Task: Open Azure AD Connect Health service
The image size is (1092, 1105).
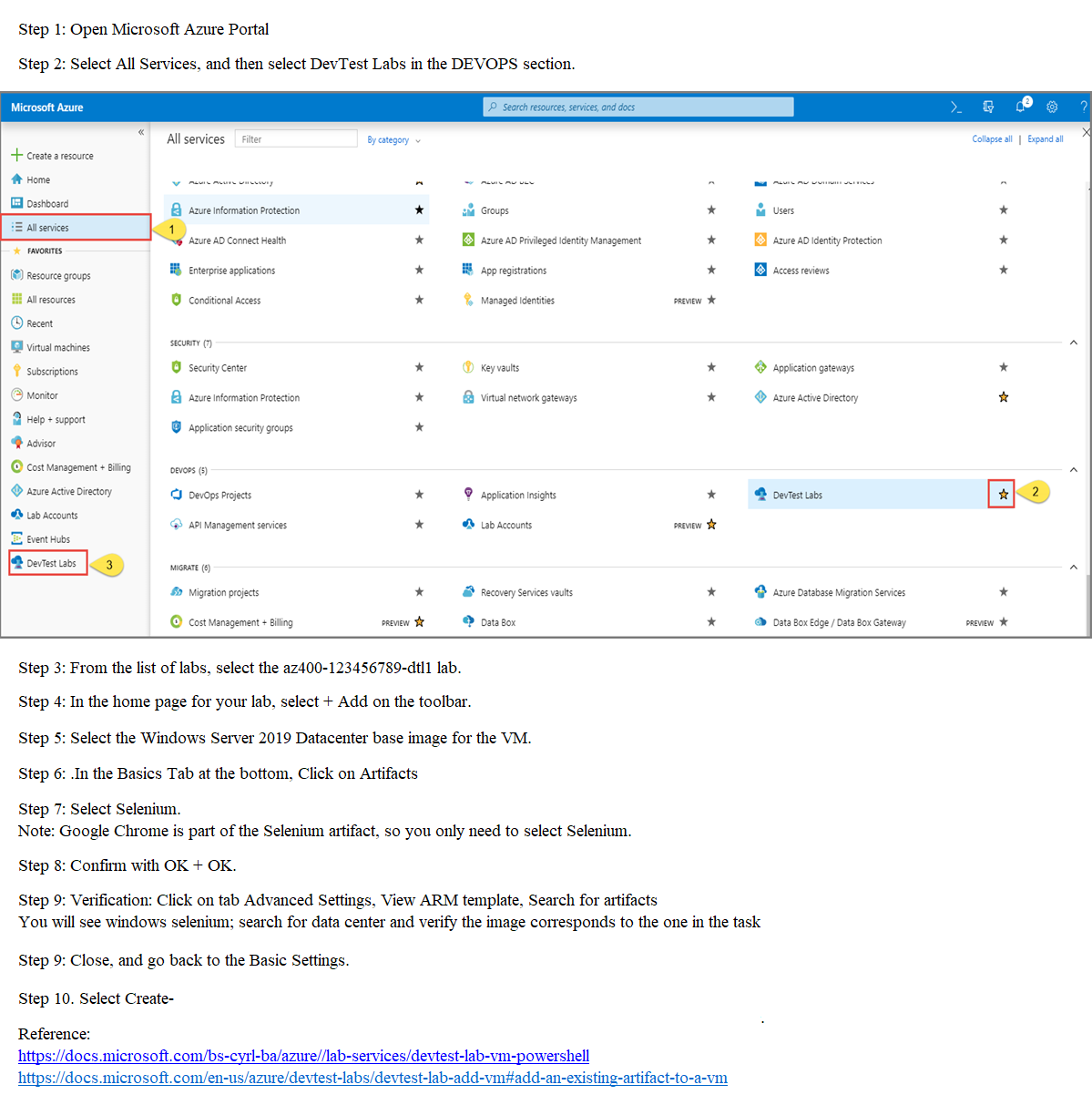Action: coord(238,240)
